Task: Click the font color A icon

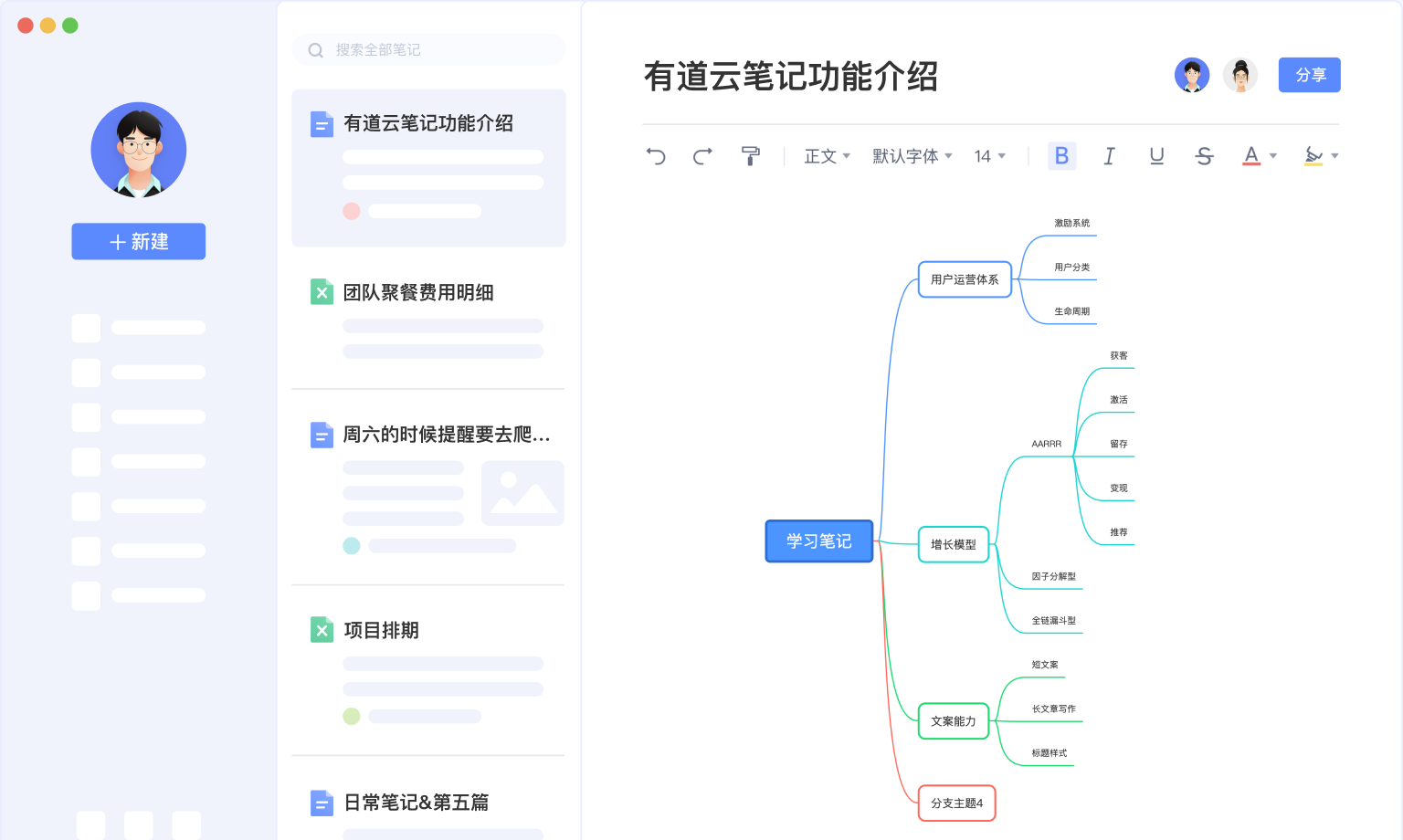Action: (1251, 156)
